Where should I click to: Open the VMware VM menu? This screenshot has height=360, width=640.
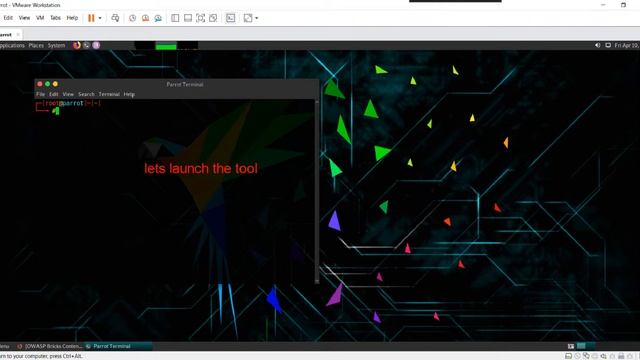tap(40, 18)
